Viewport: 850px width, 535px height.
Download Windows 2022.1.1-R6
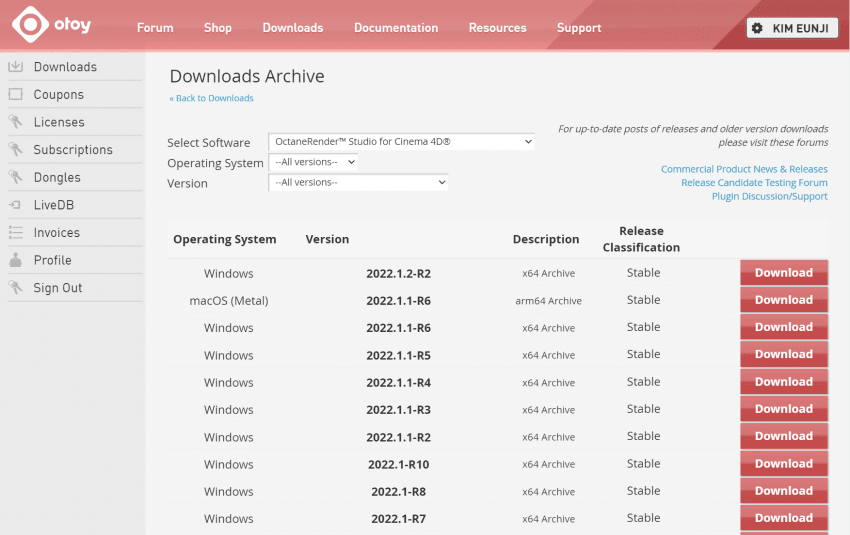coord(784,327)
